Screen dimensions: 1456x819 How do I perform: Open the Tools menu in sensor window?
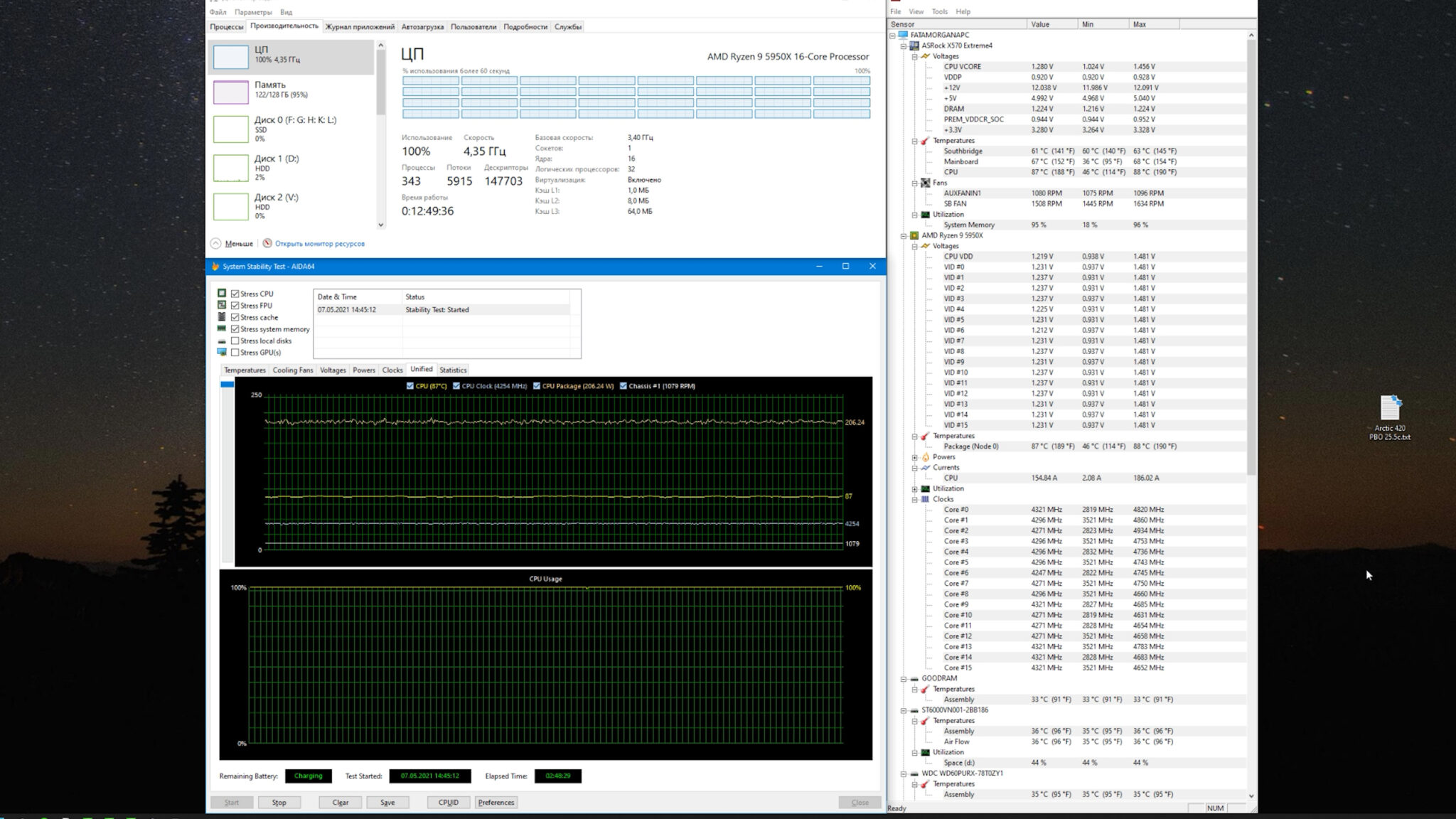tap(940, 11)
